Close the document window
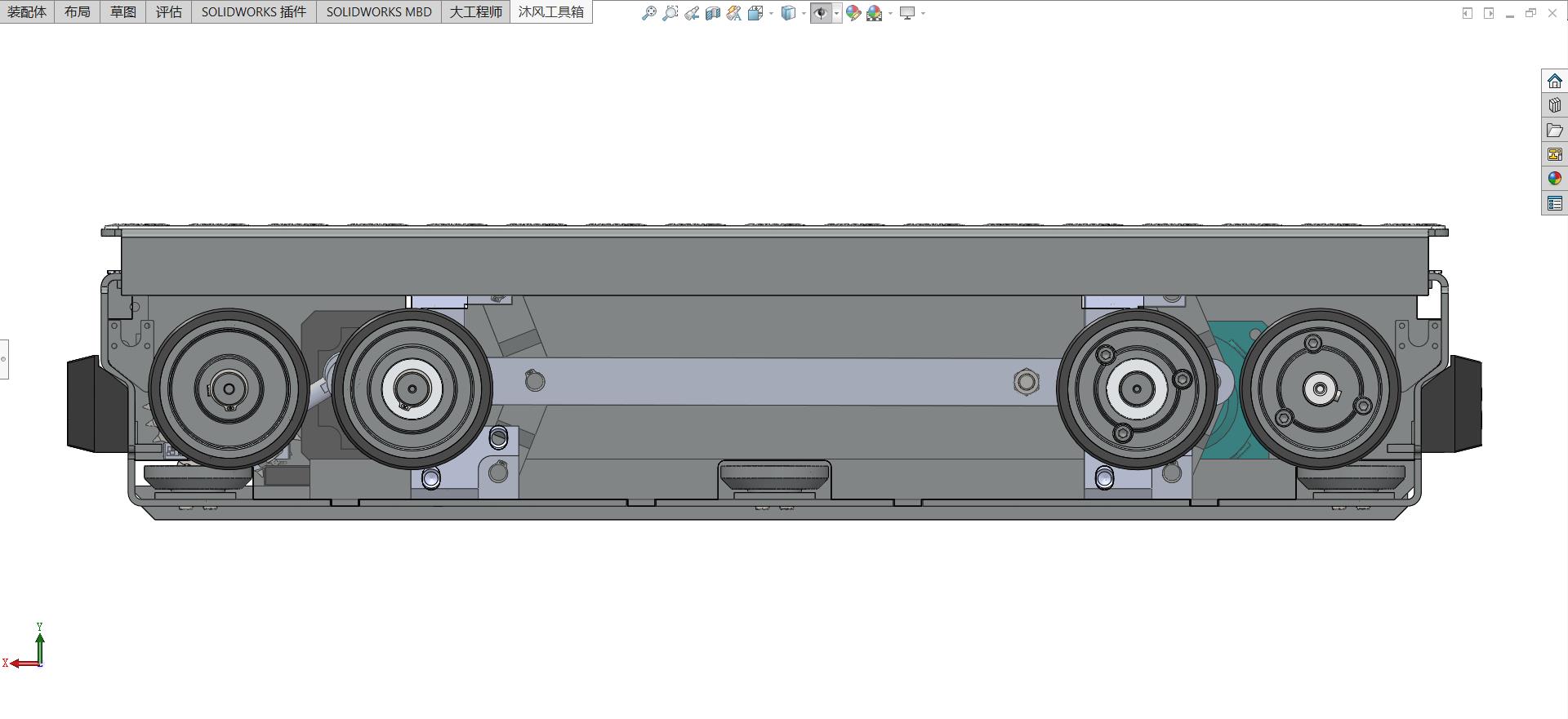This screenshot has width=1568, height=719. click(x=1552, y=13)
